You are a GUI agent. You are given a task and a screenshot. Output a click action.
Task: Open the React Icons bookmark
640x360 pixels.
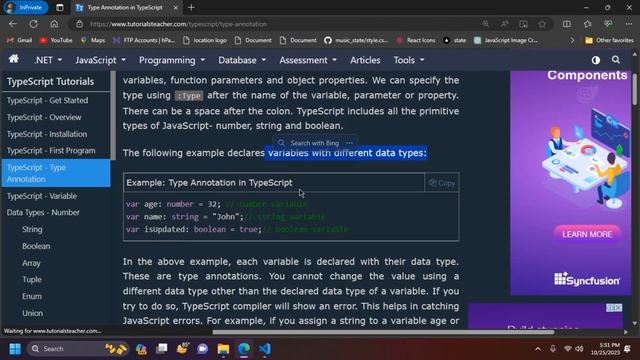coord(416,40)
